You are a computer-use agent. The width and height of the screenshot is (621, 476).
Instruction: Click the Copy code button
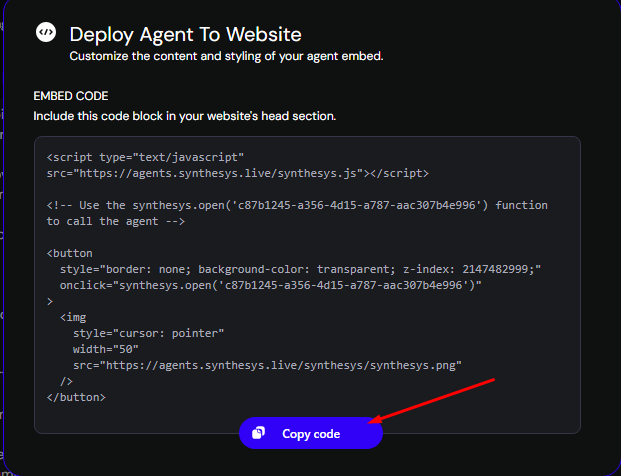click(311, 433)
